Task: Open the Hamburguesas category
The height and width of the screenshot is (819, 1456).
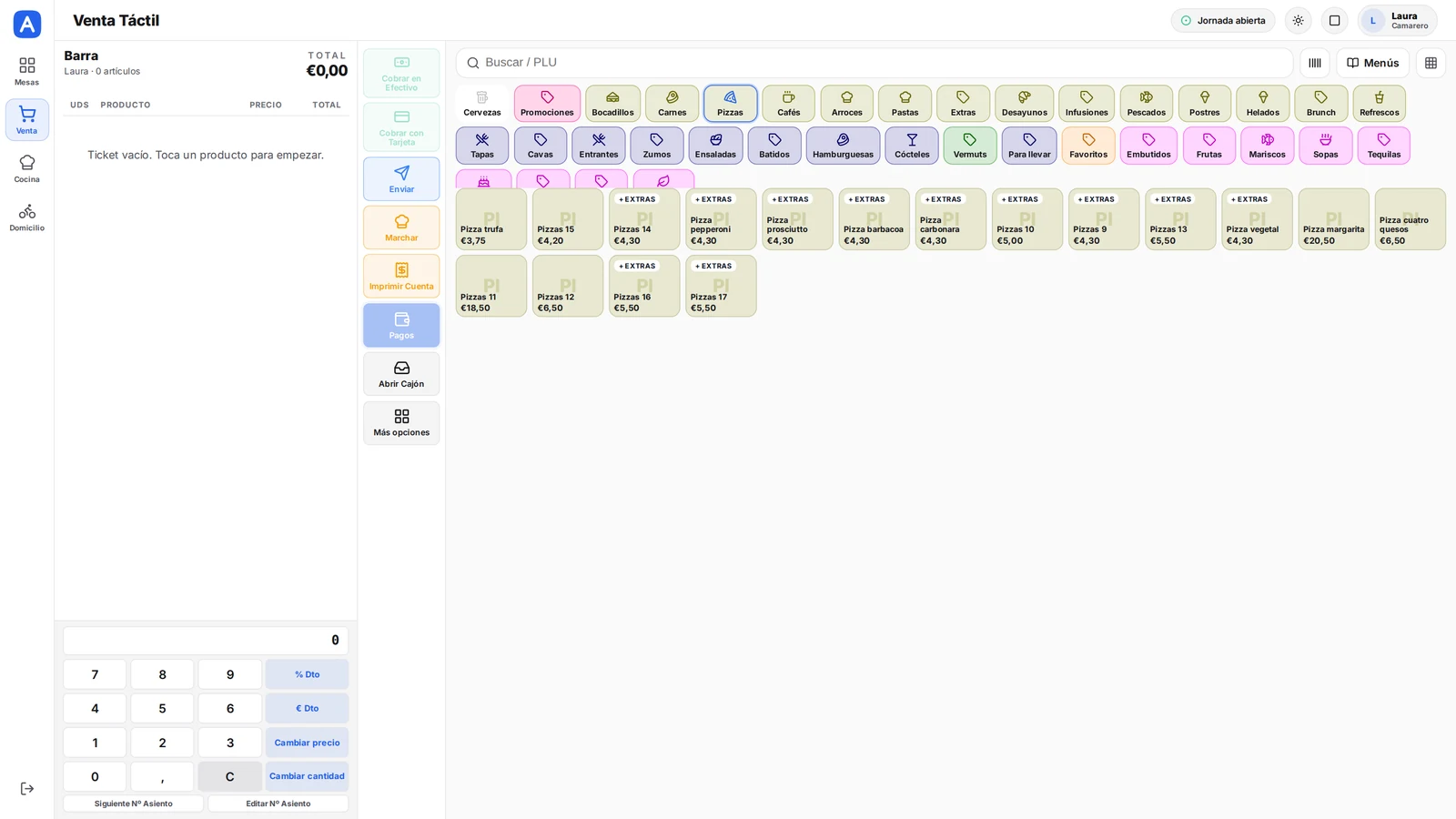Action: coord(843,146)
